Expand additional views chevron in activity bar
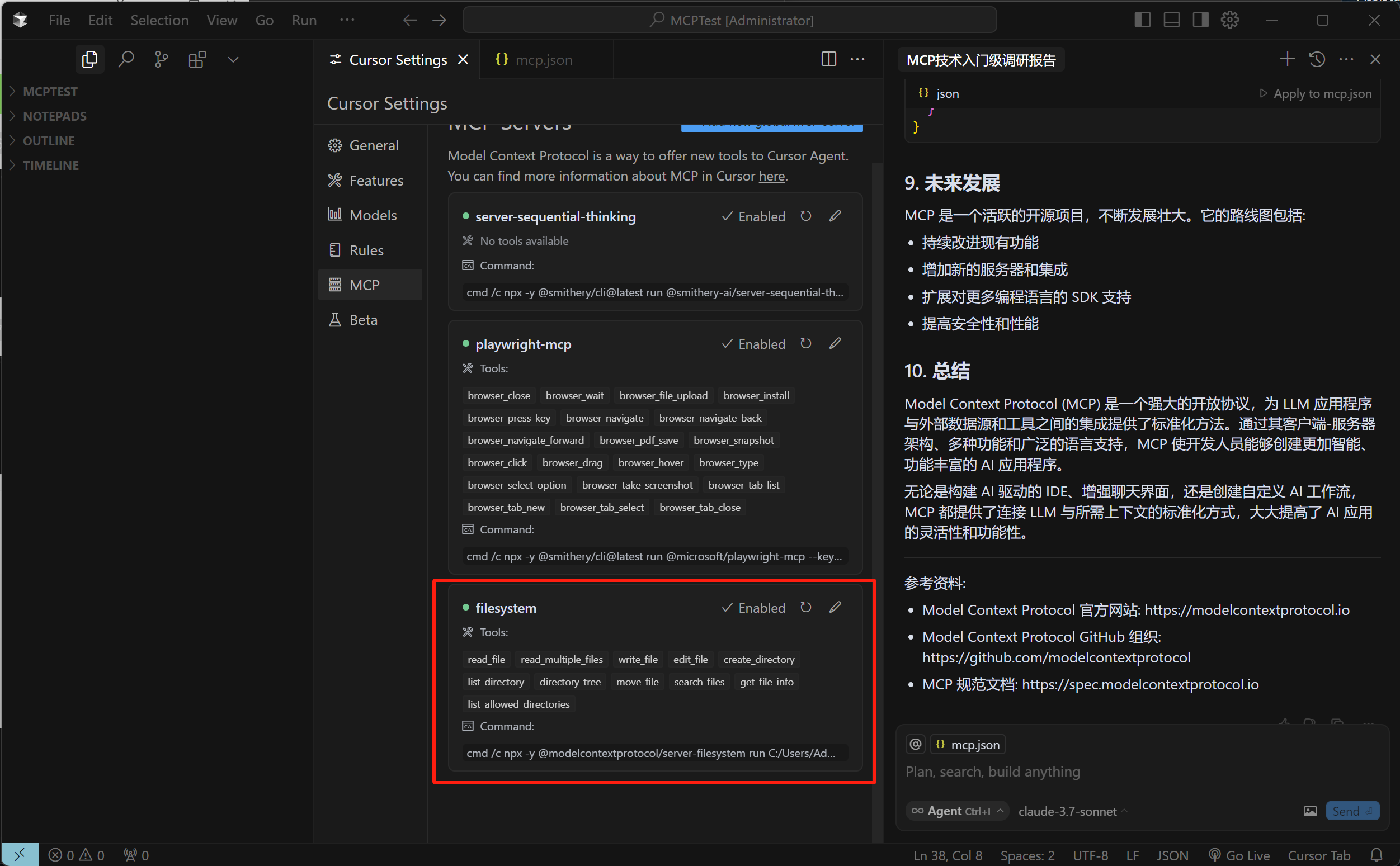This screenshot has width=1400, height=866. [233, 59]
